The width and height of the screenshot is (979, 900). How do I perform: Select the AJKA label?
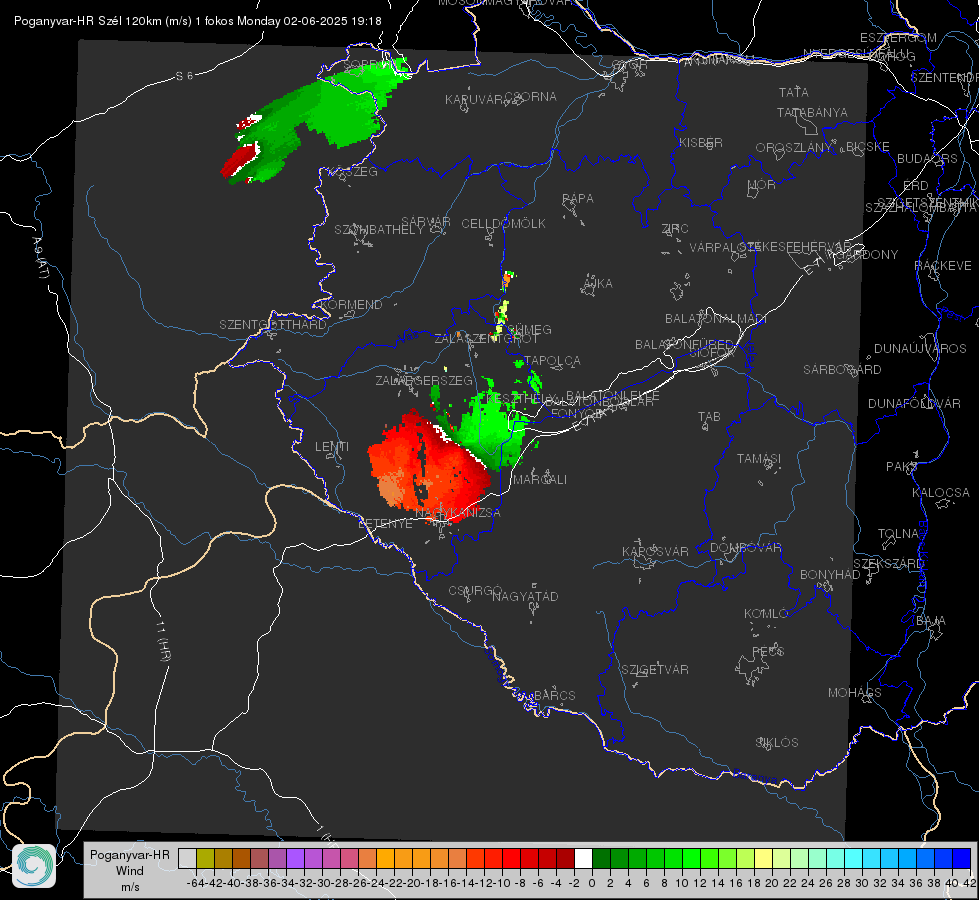click(x=598, y=283)
